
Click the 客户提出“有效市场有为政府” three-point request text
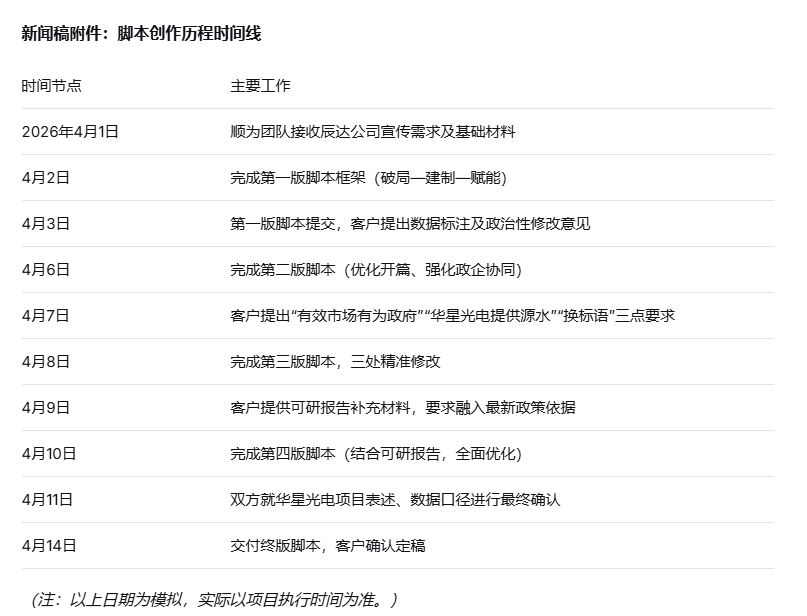tap(452, 316)
